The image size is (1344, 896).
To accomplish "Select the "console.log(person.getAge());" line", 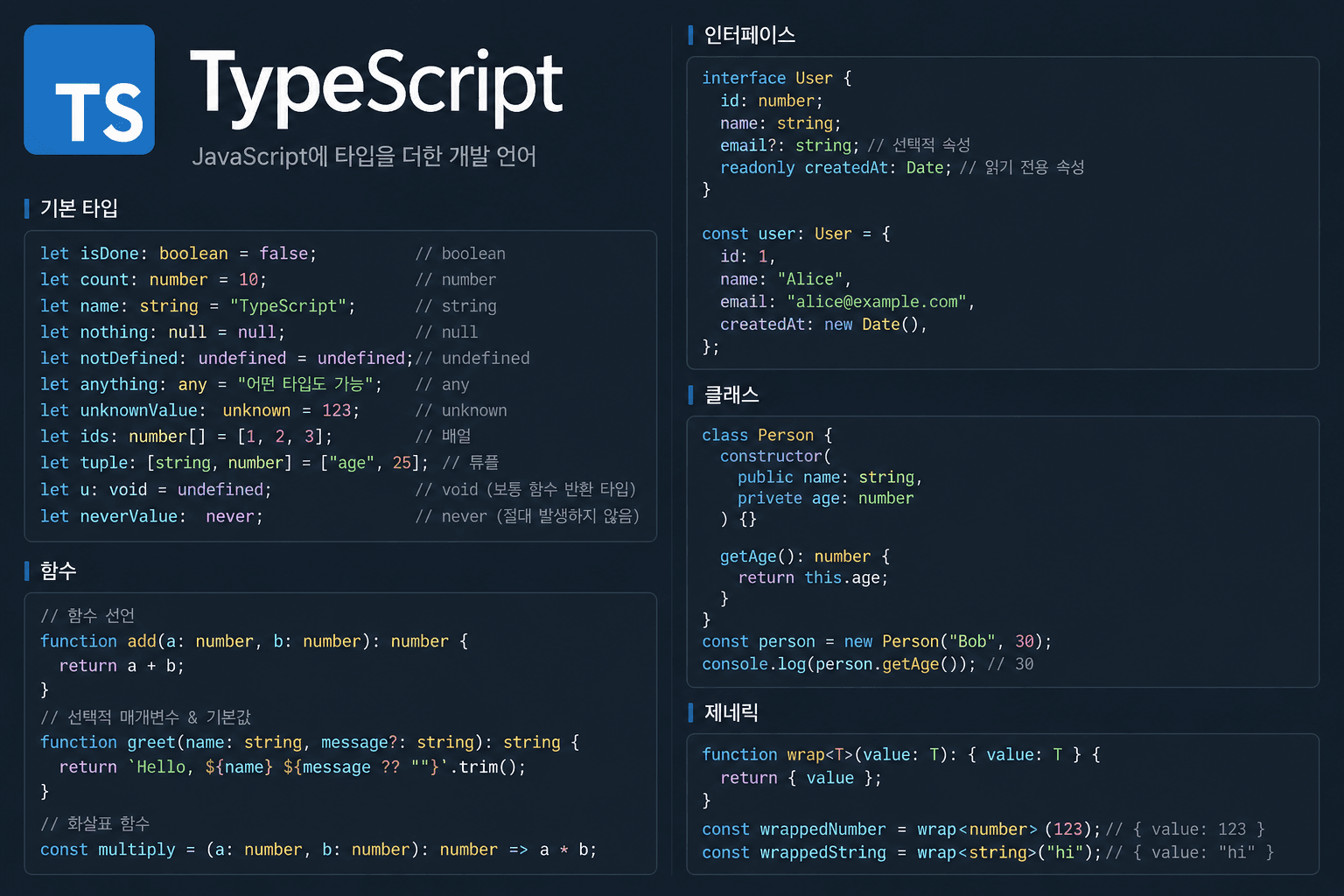I will point(838,664).
